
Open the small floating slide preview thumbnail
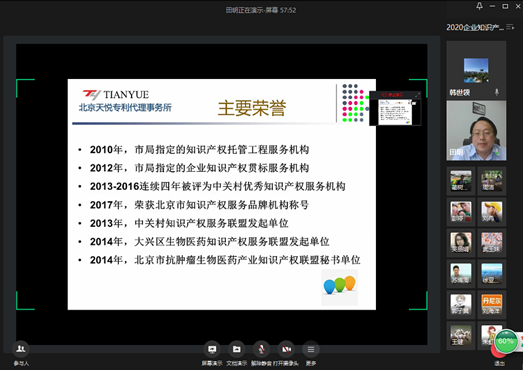394,112
